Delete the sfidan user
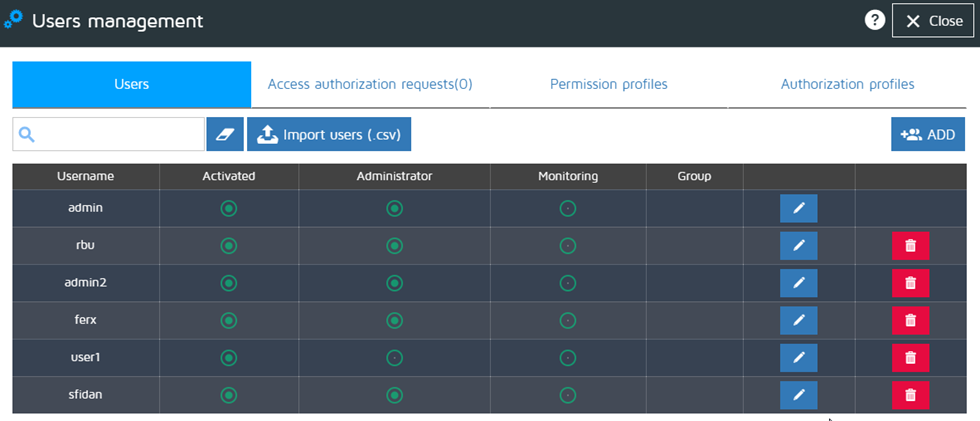 pyautogui.click(x=910, y=395)
